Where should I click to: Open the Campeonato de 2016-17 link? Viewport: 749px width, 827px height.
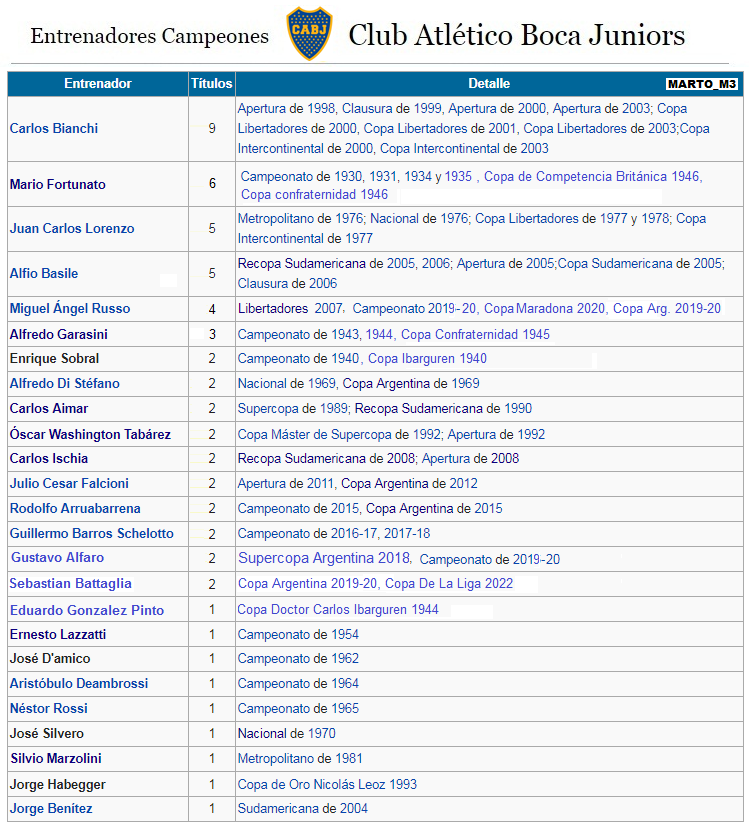click(307, 534)
